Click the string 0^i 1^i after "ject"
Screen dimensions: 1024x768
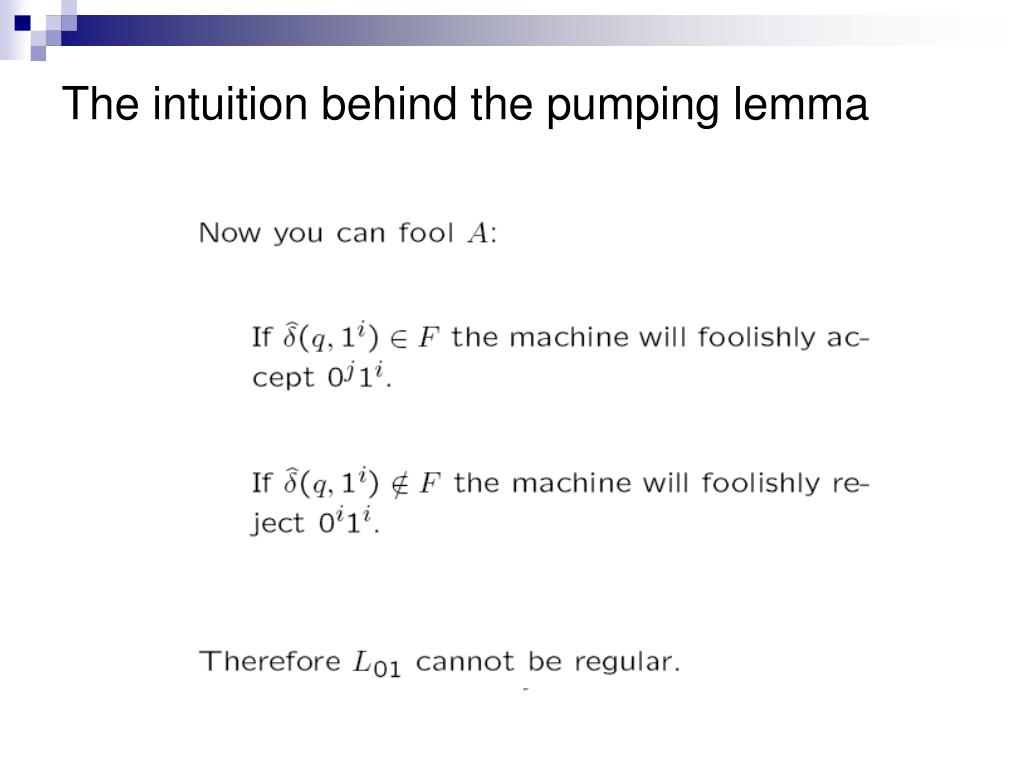[x=345, y=520]
